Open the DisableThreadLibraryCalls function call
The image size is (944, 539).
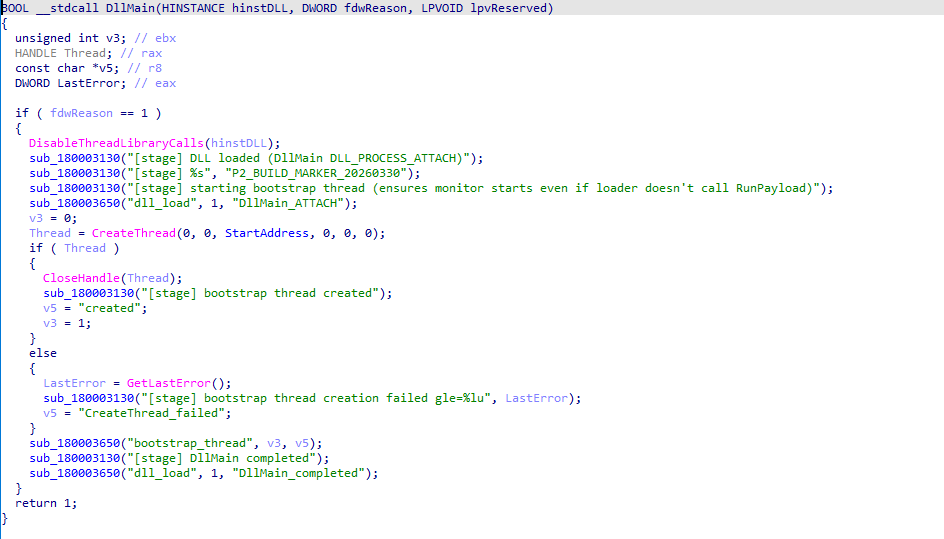(116, 143)
